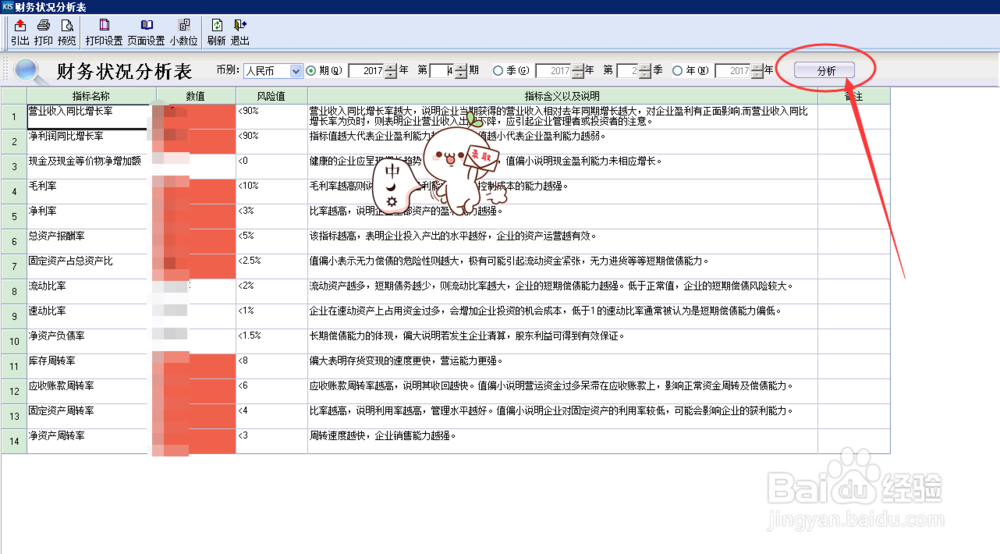Image resolution: width=1000 pixels, height=554 pixels.
Task: Select the 速动比率 cell
Action: (x=89, y=316)
